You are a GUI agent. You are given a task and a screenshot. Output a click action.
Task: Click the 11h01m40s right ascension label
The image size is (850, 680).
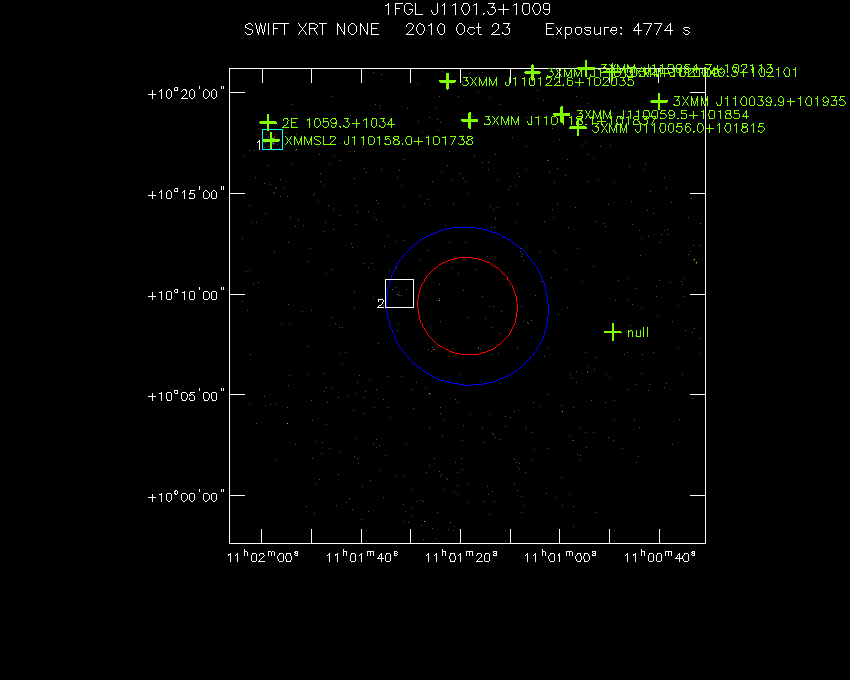(362, 557)
